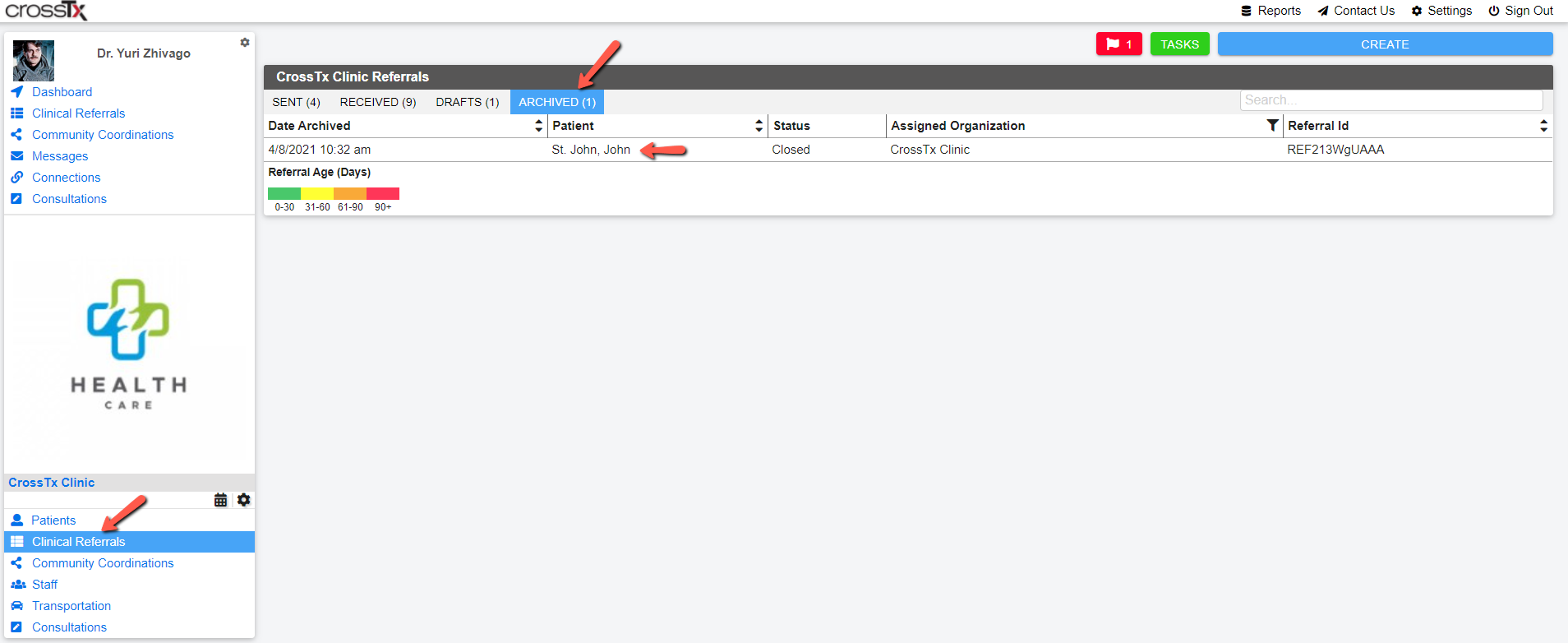Click the filter icon in Assigned Organization column
This screenshot has height=643, width=1568.
tap(1272, 125)
